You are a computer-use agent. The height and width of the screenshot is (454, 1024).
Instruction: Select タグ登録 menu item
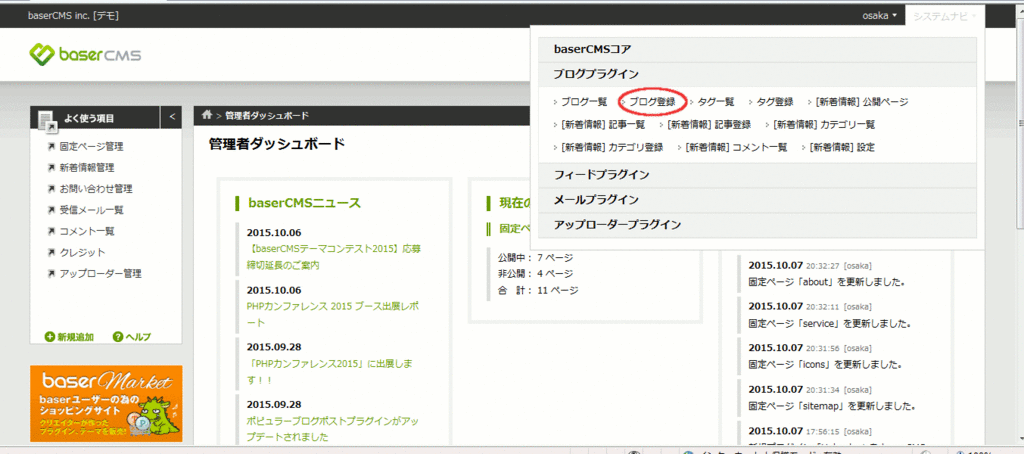click(x=775, y=102)
